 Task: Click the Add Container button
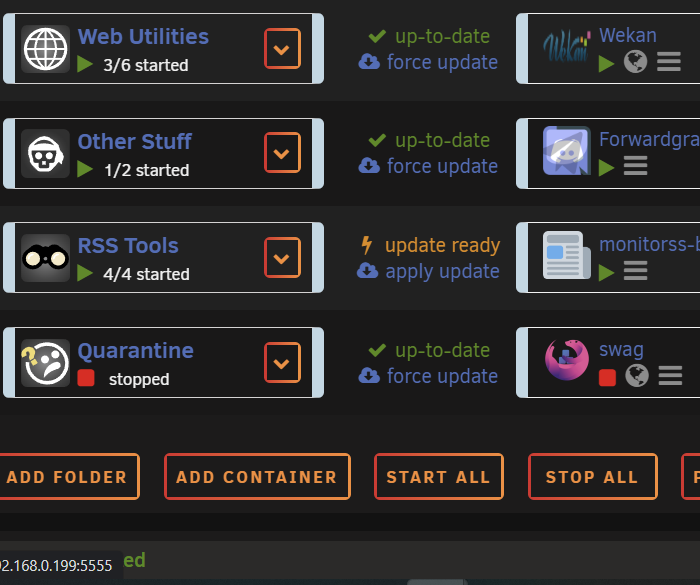tap(257, 477)
